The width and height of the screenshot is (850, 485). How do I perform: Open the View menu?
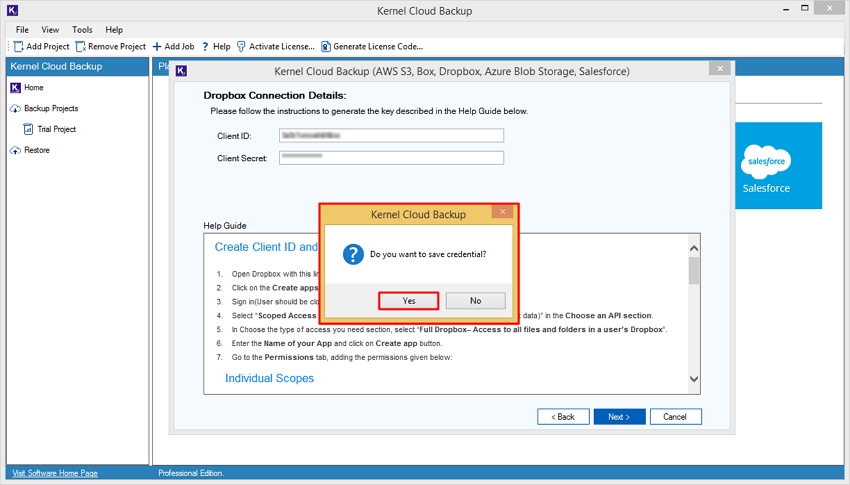(50, 30)
